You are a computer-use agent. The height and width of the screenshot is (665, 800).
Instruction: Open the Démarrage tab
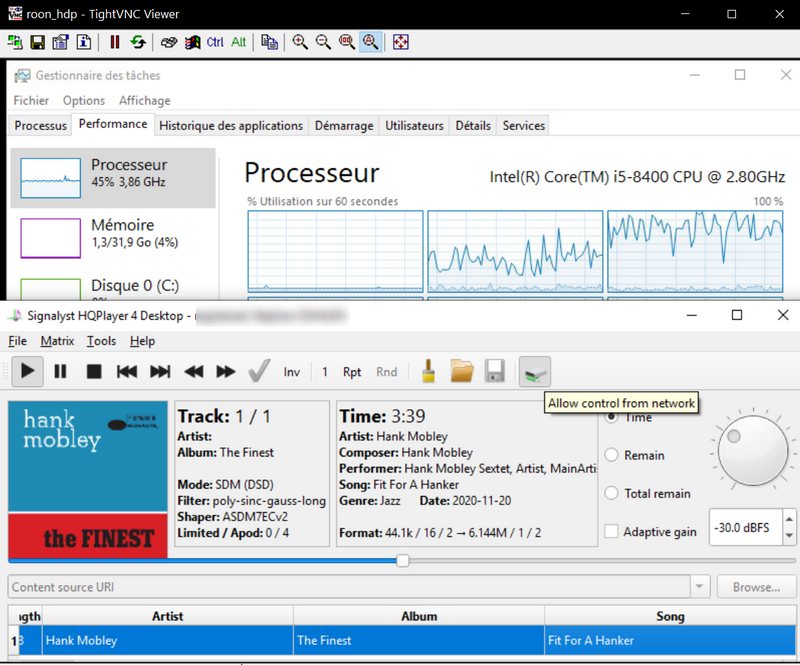tap(344, 126)
